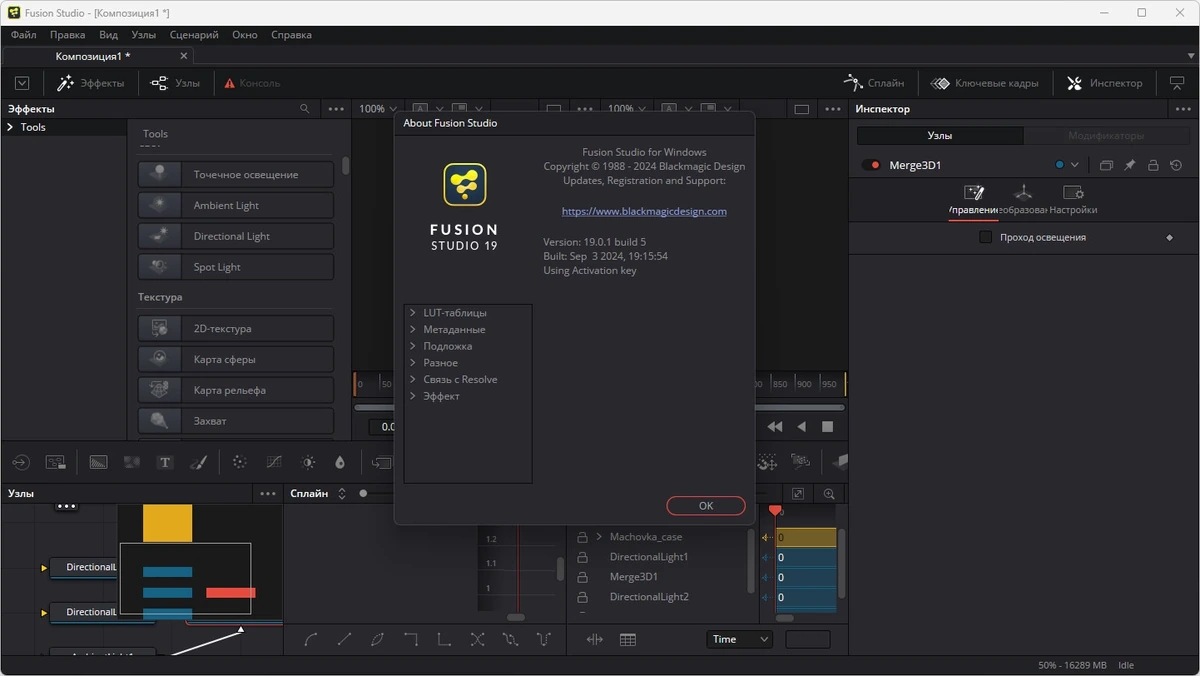This screenshot has height=676, width=1200.
Task: Expand the Подложка category
Action: coord(412,346)
